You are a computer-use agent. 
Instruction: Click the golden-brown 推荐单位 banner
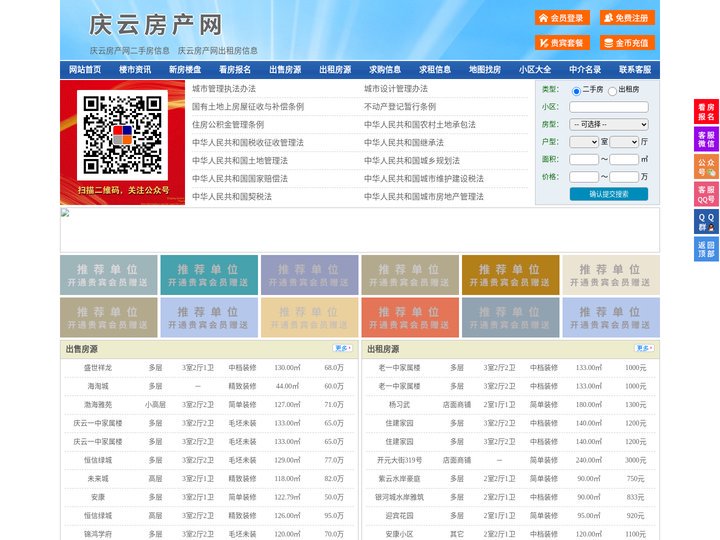511,275
